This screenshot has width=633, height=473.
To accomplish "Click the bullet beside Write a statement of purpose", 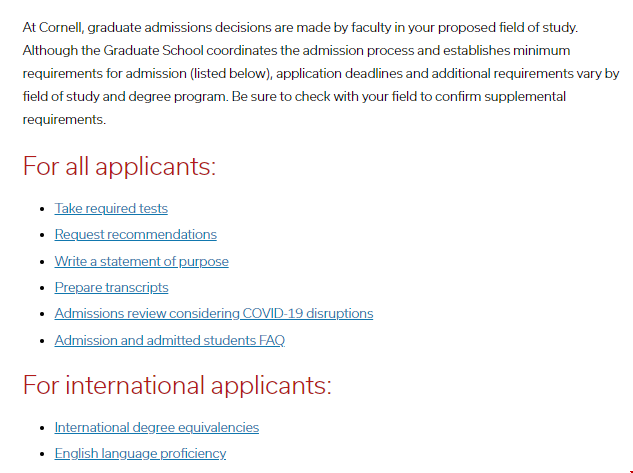I will coord(42,262).
